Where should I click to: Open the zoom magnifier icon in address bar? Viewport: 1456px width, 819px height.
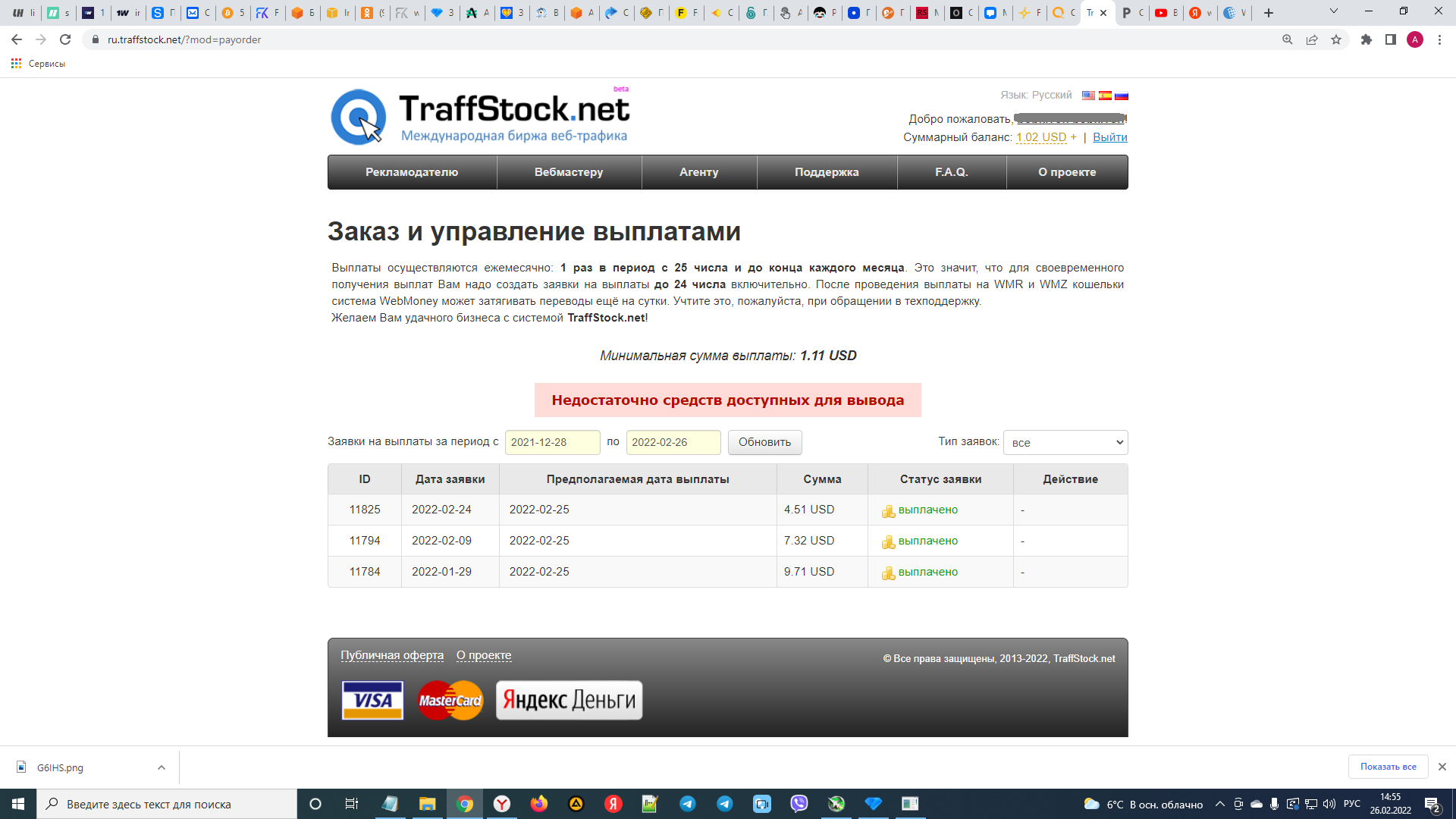pyautogui.click(x=1288, y=39)
